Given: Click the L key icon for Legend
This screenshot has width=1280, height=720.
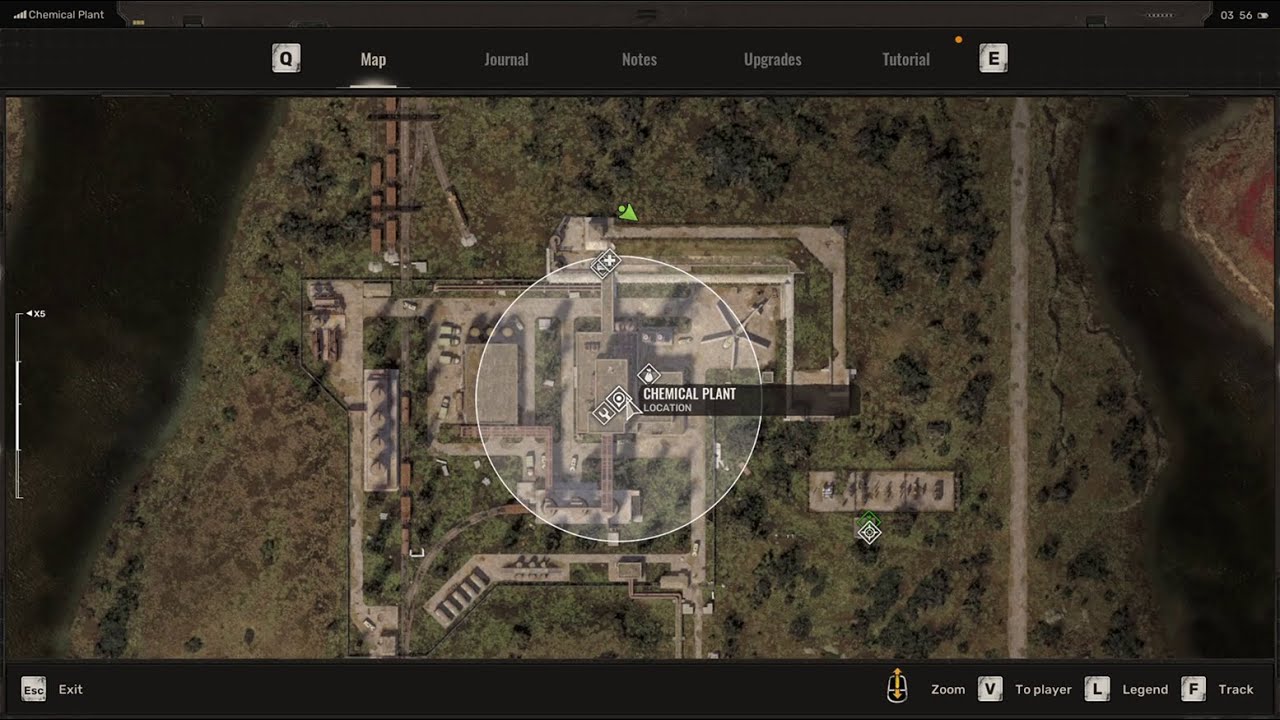Looking at the screenshot, I should 1097,689.
